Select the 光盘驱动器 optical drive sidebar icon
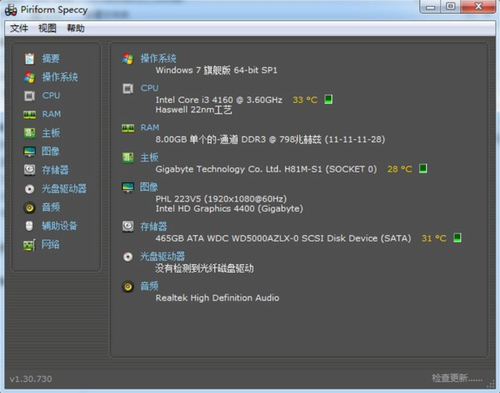Viewport: 500px width, 393px height. pyautogui.click(x=29, y=189)
